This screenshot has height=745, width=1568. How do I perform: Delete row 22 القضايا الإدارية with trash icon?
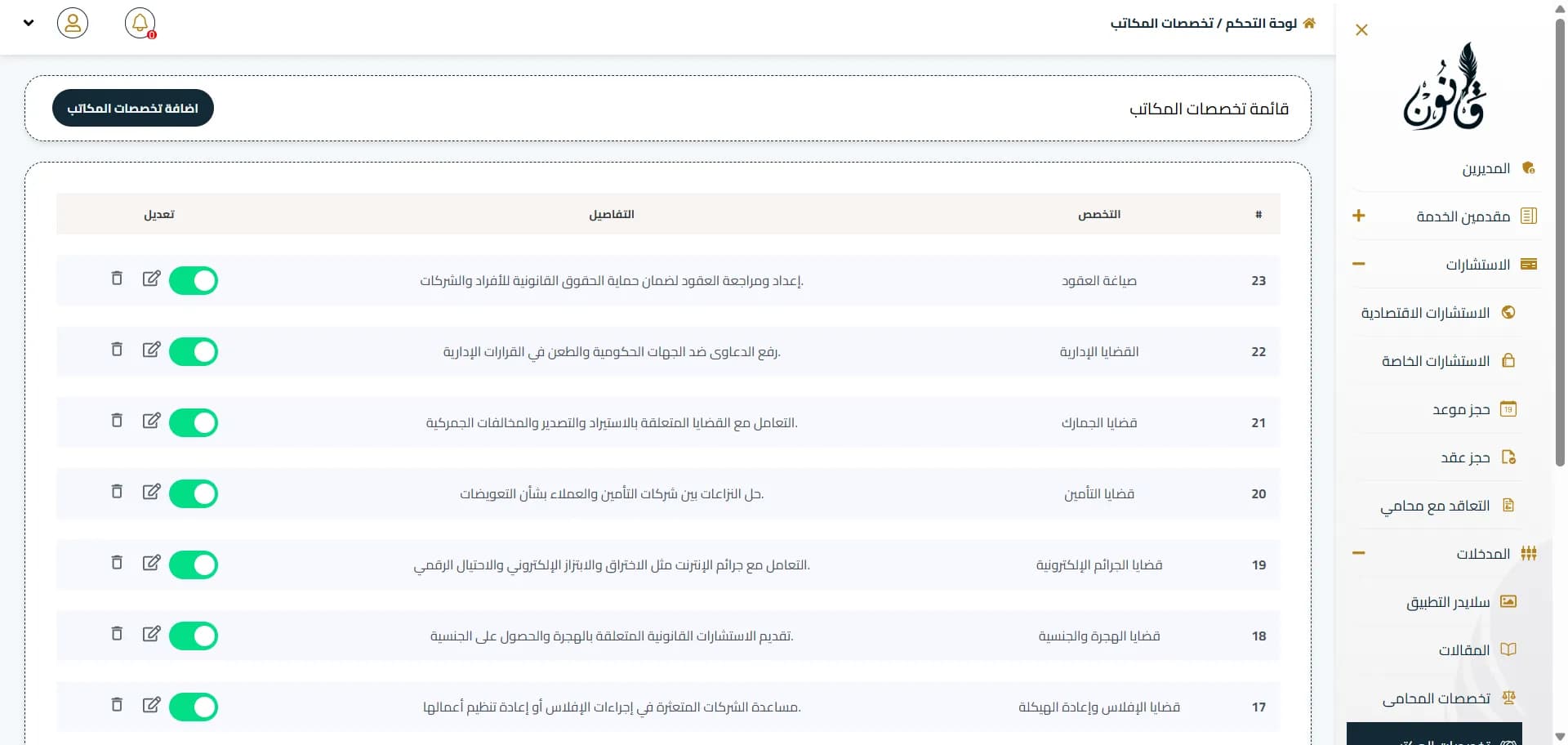coord(117,350)
